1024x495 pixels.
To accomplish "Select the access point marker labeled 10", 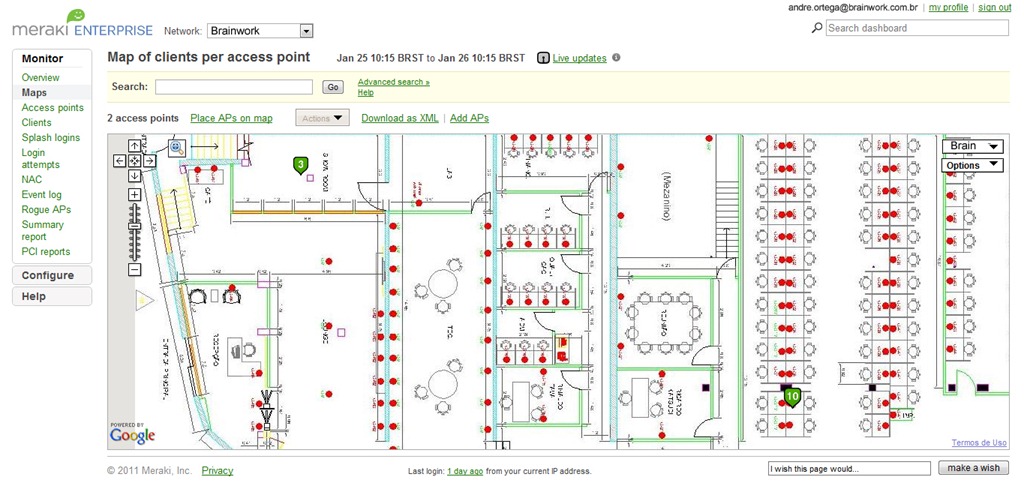I will point(792,396).
